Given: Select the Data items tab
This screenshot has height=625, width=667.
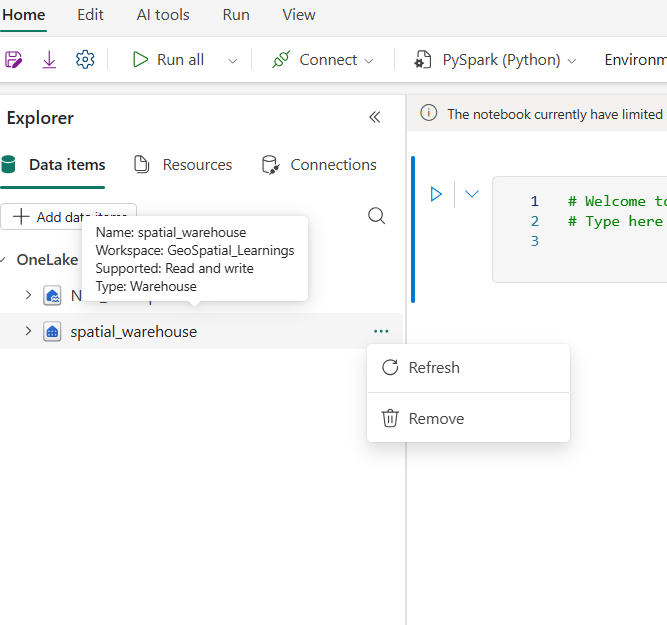Looking at the screenshot, I should coord(53,165).
